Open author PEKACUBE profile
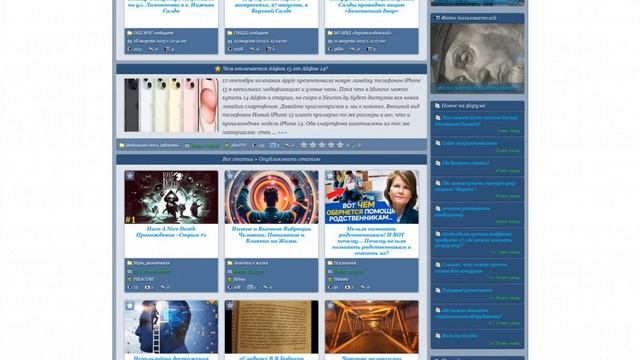The width and height of the screenshot is (640, 360). [144, 280]
